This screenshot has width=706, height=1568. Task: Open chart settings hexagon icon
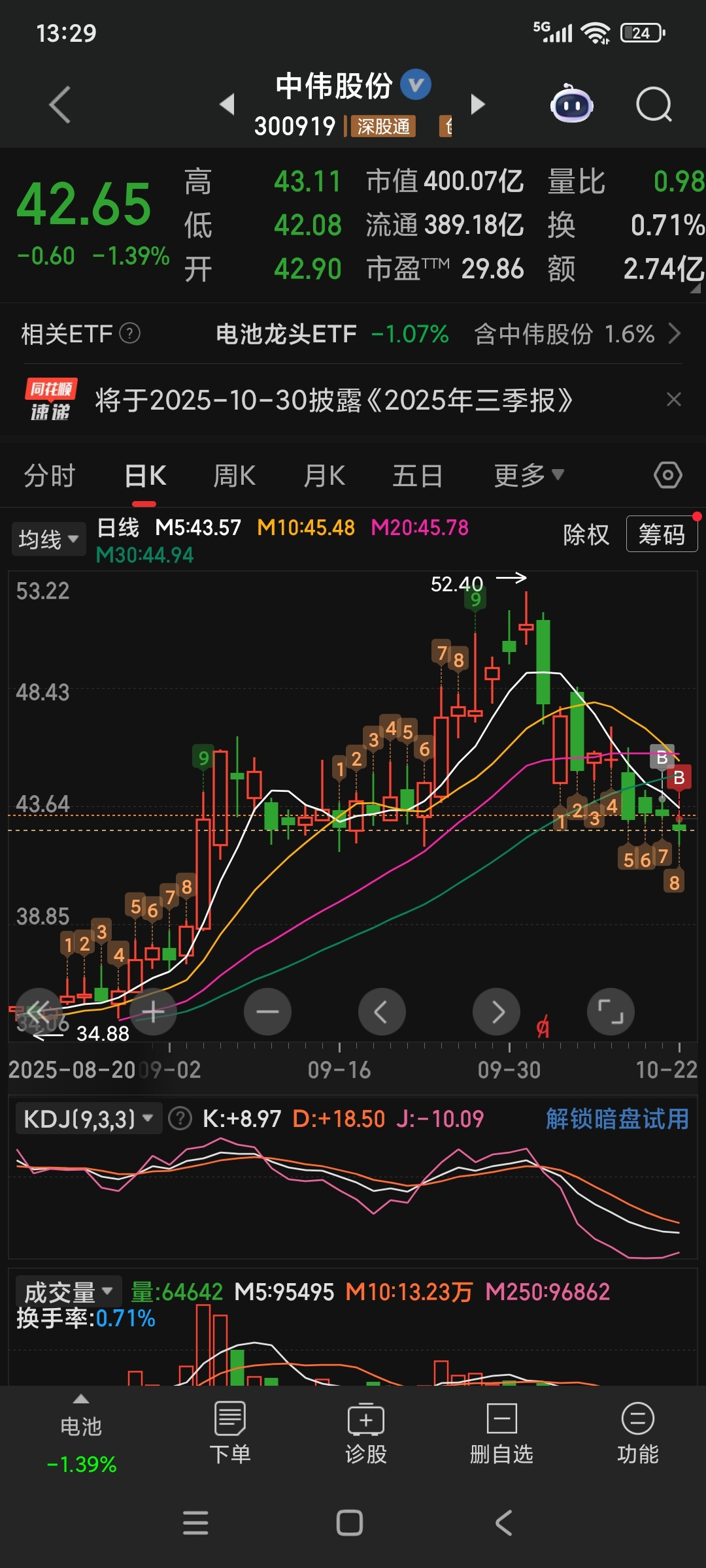(x=668, y=475)
